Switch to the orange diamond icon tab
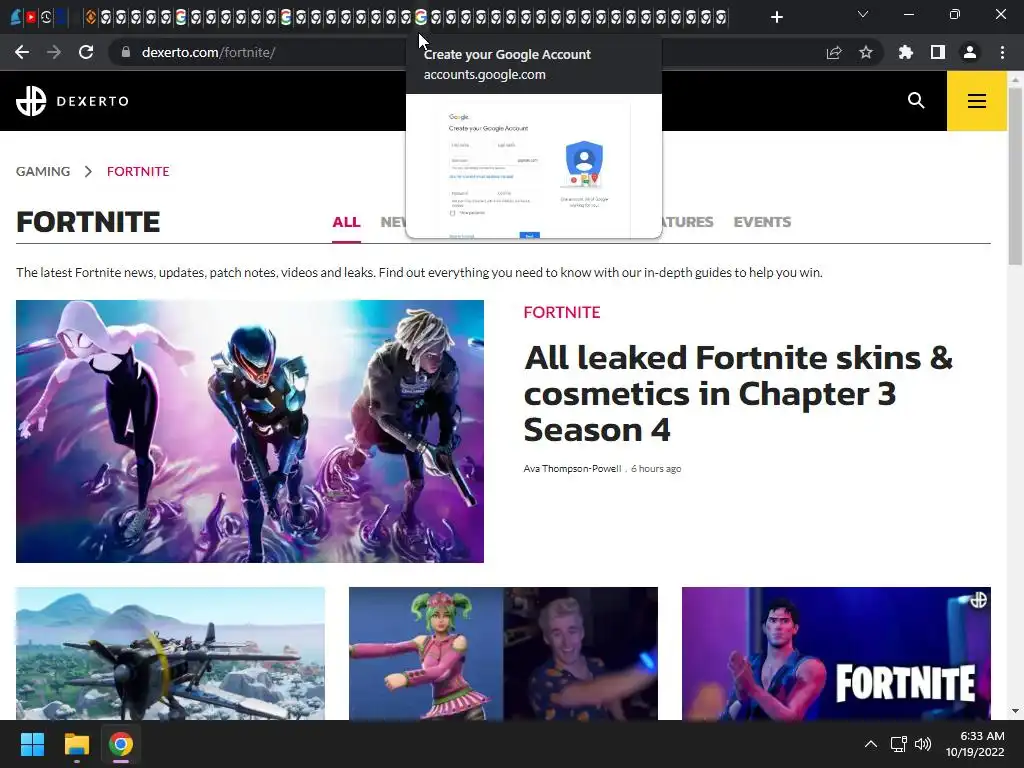This screenshot has height=768, width=1024. (91, 17)
